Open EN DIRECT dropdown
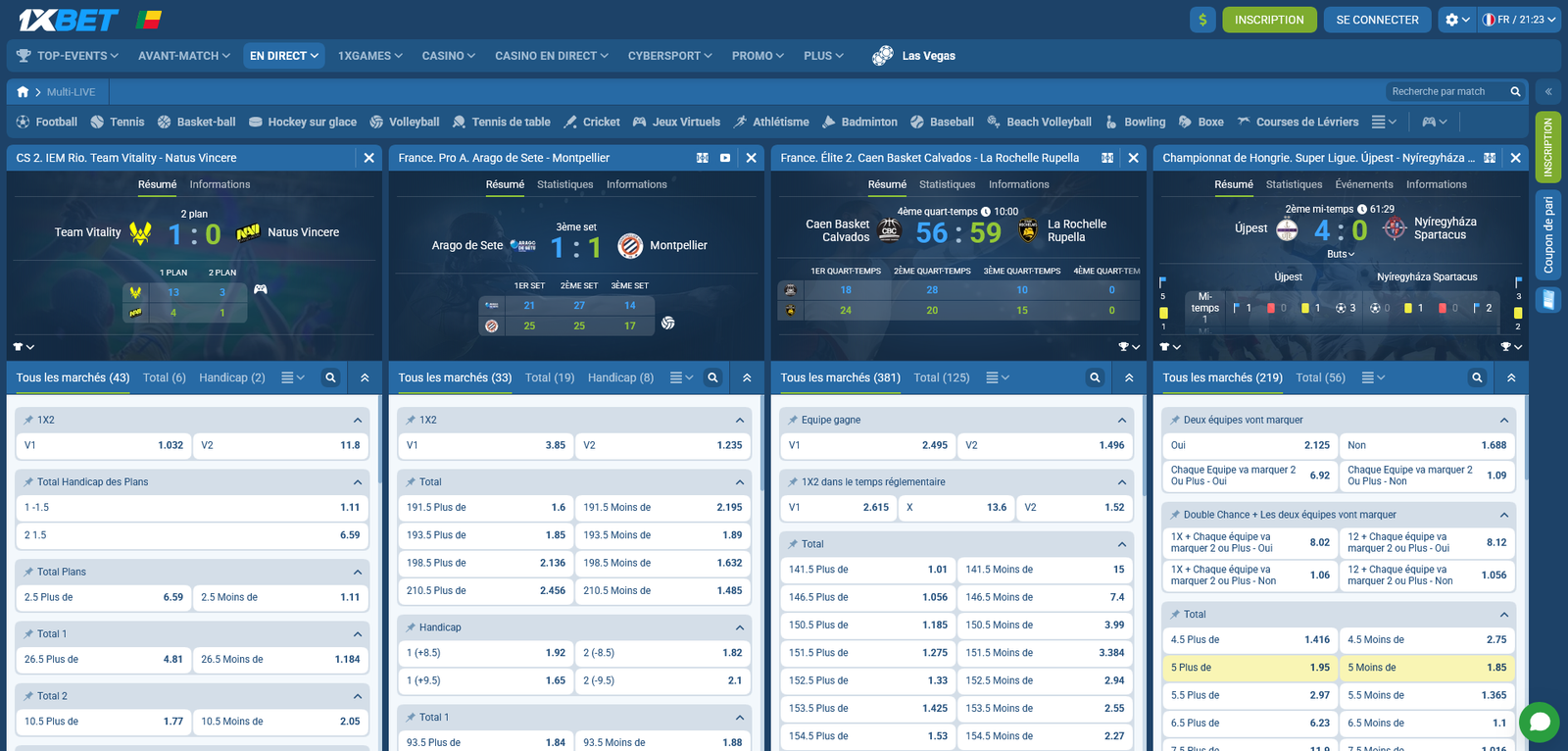Viewport: 1568px width, 751px height. (x=284, y=56)
